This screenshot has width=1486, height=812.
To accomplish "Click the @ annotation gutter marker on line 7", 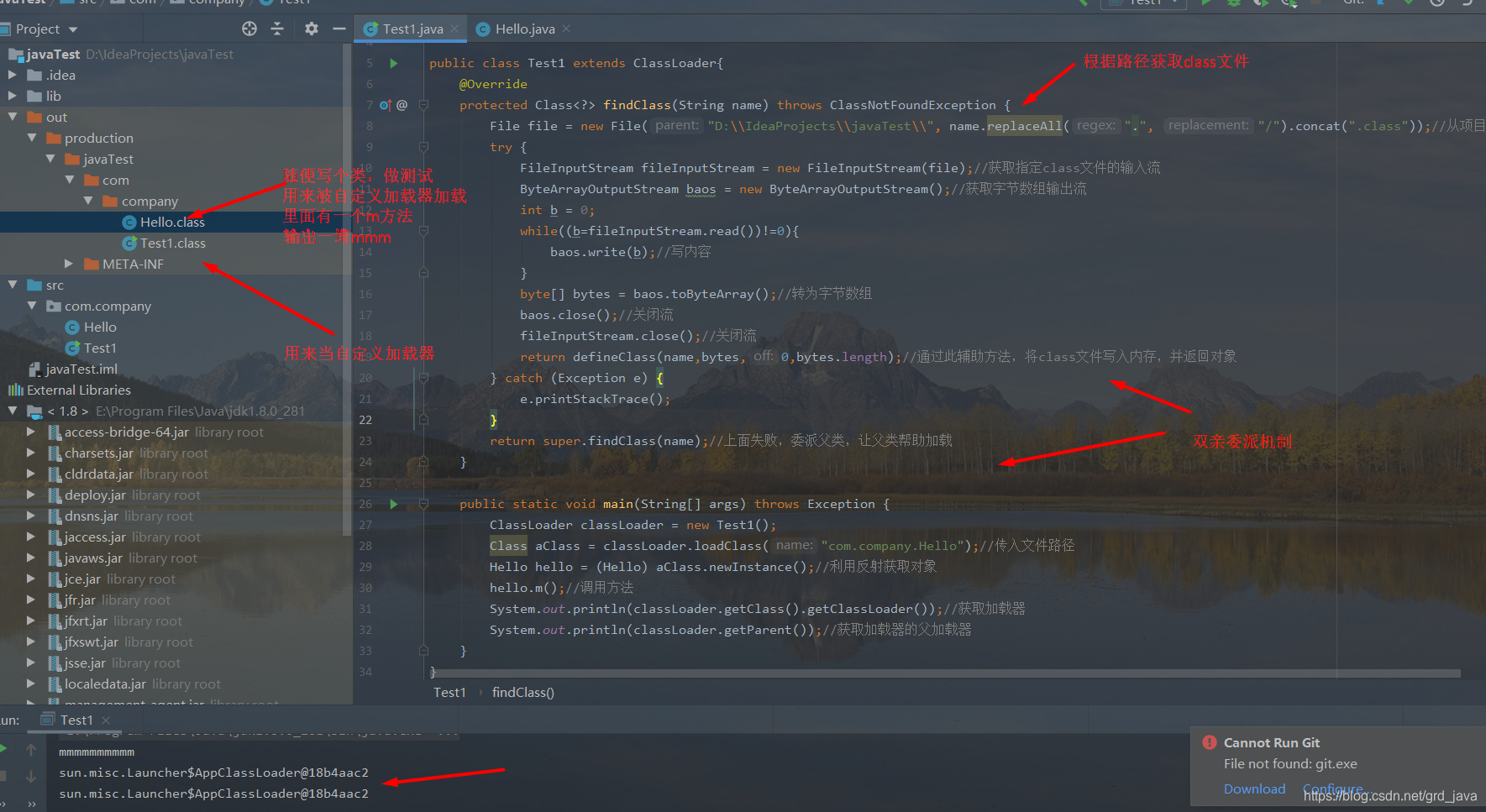I will click(402, 105).
